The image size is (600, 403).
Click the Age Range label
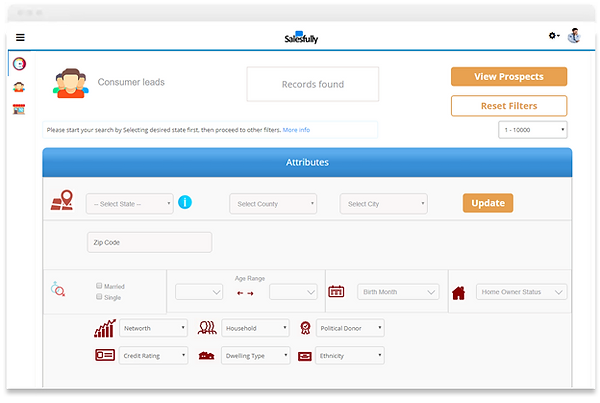pos(250,278)
